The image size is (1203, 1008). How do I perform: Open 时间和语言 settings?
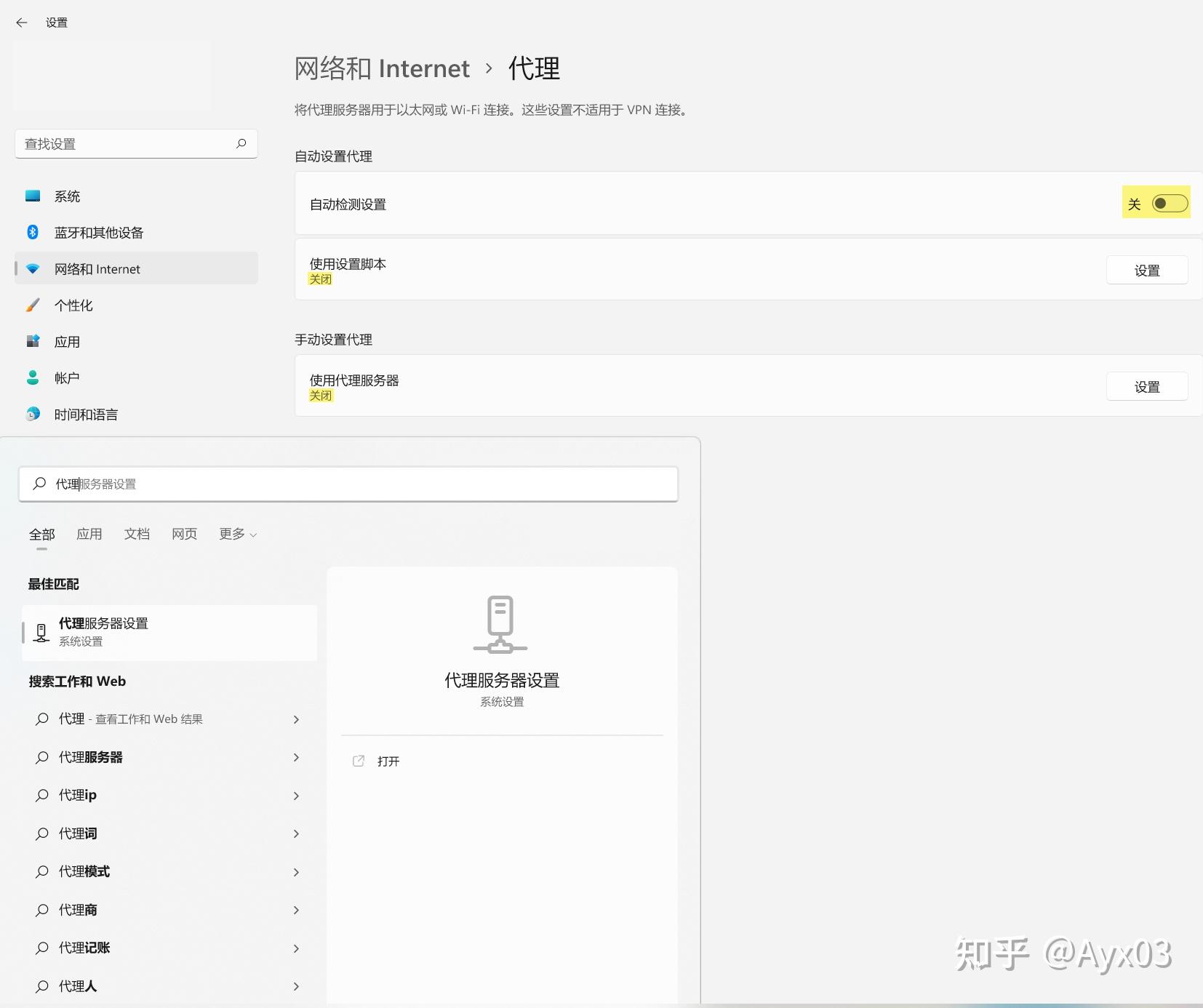click(85, 414)
